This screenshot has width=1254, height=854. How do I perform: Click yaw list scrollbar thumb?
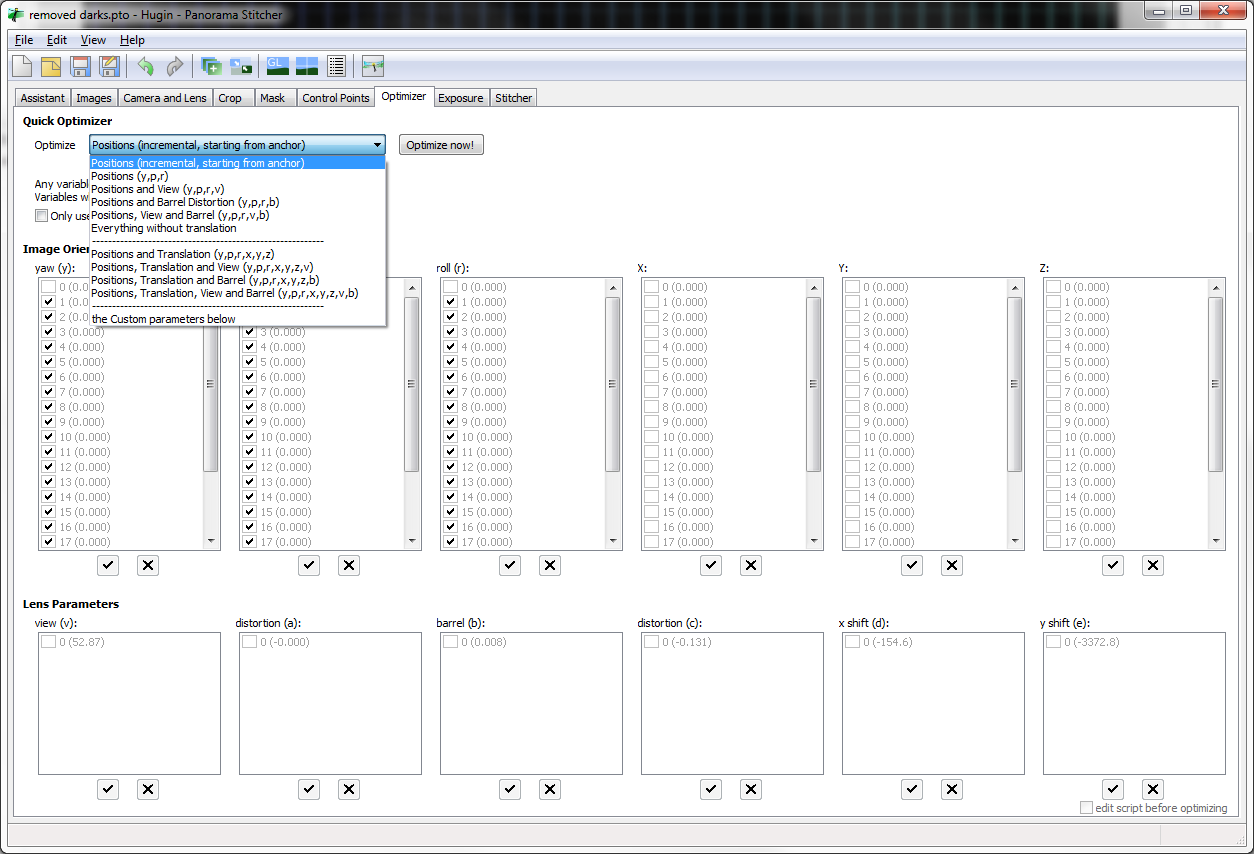pos(210,383)
